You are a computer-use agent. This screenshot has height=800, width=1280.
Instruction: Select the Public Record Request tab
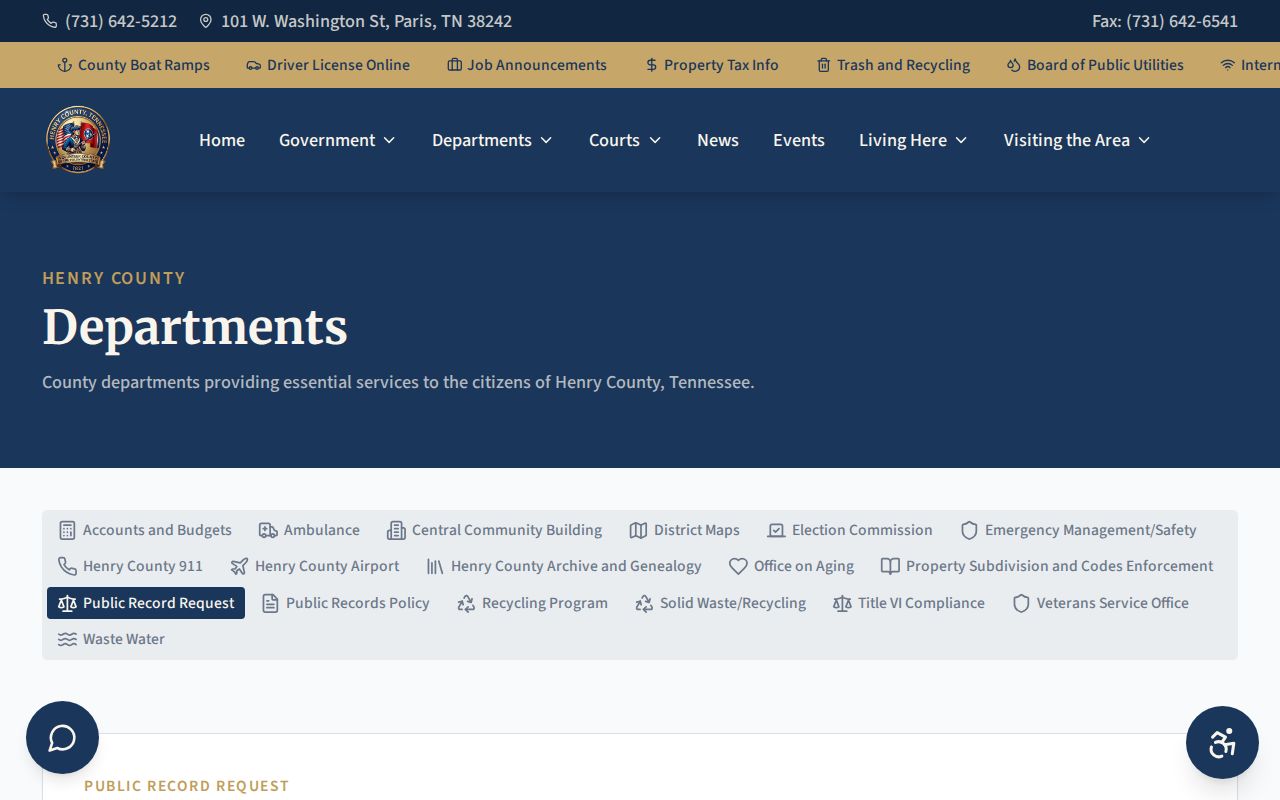(146, 603)
